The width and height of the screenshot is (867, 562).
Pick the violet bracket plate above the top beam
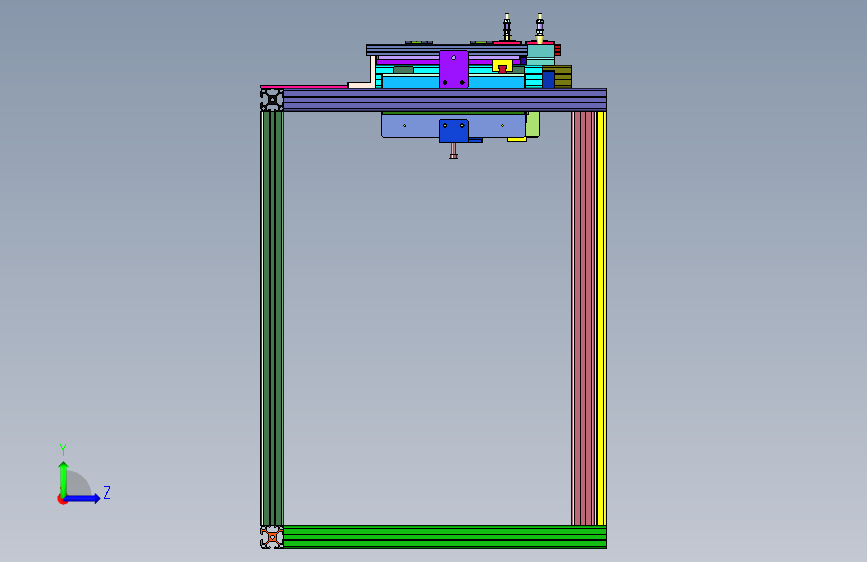(x=454, y=69)
